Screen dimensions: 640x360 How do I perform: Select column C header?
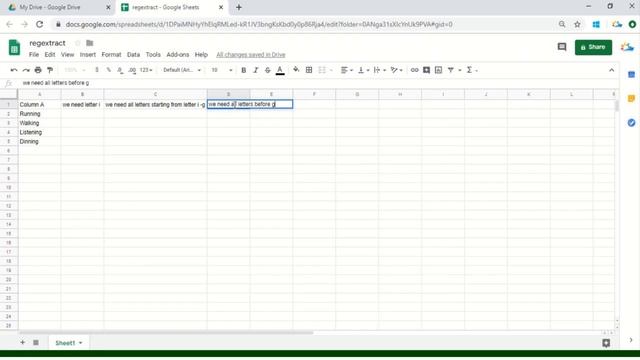tap(155, 94)
